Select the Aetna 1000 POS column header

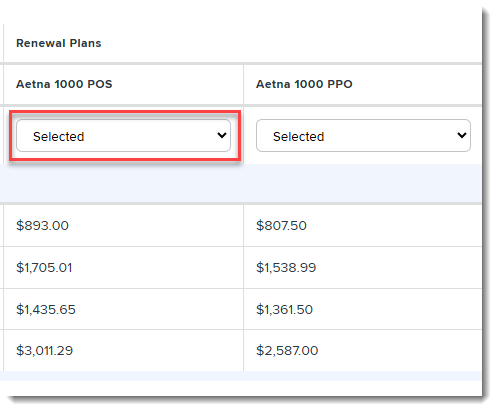[64, 84]
